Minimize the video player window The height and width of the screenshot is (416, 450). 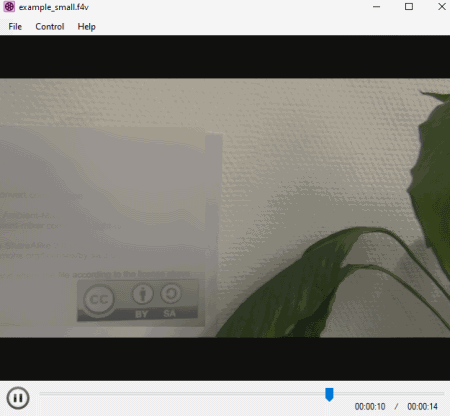[376, 7]
